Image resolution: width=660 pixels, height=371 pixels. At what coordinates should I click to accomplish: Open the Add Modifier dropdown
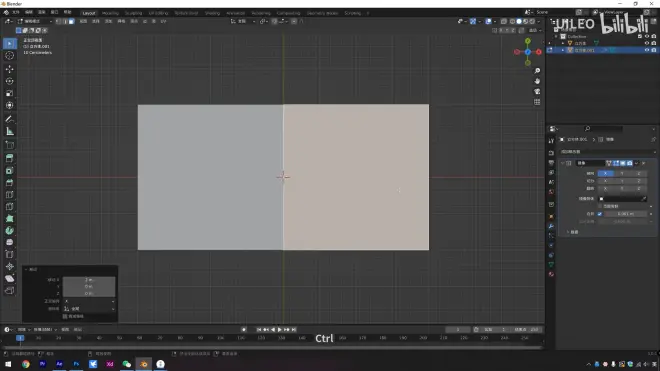[x=608, y=152]
